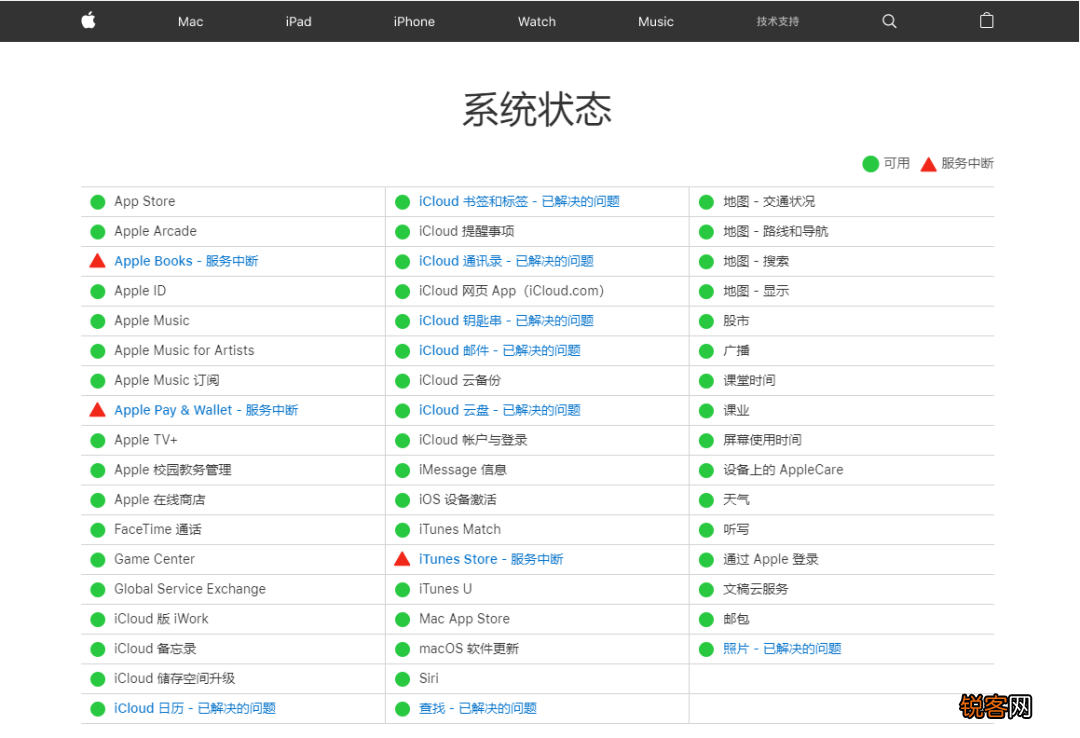Open iCloud 钥匙串 - 已解决的问题 link
Viewport: 1080px width, 738px height.
tap(506, 320)
